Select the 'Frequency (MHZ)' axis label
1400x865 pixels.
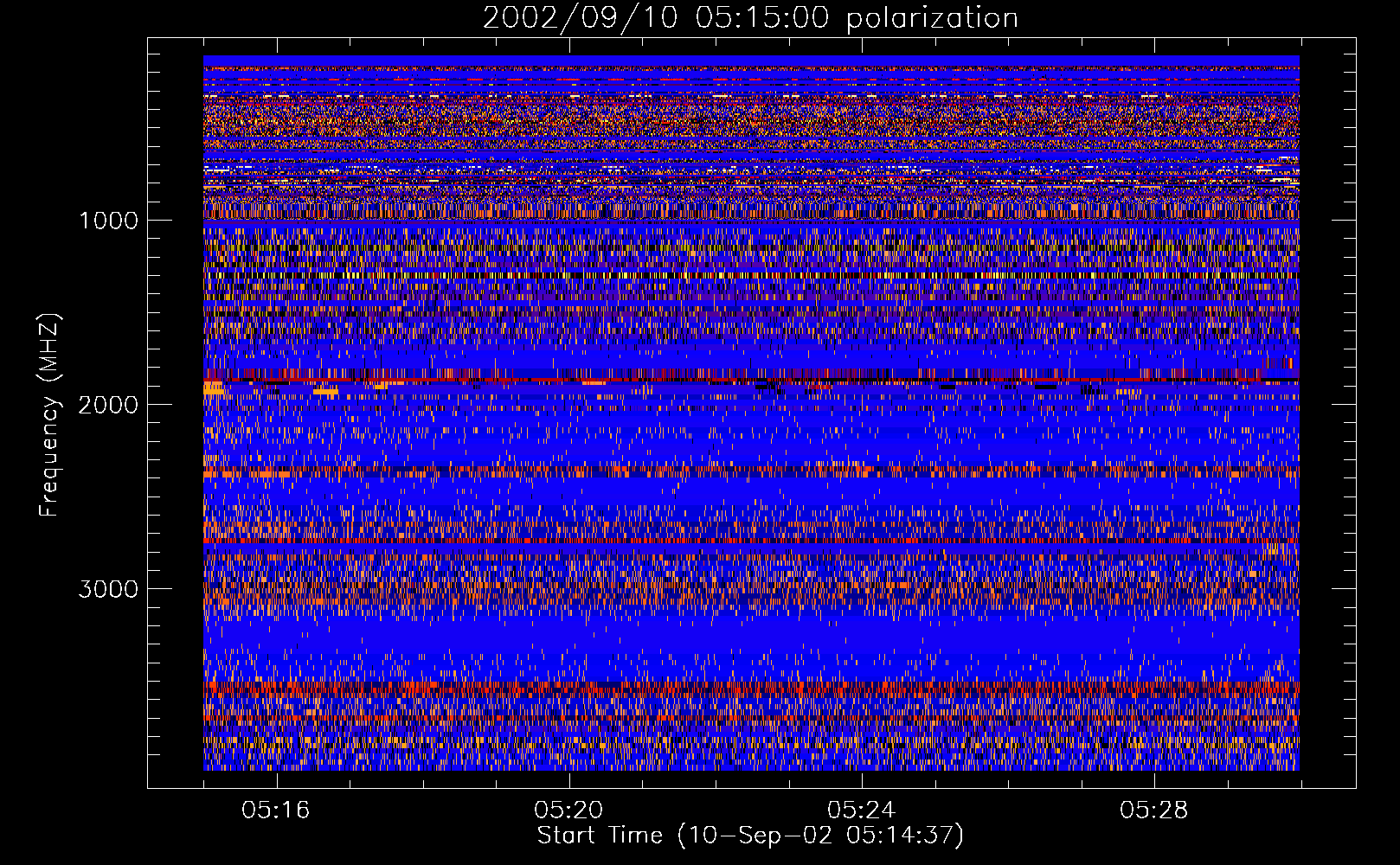[49, 415]
